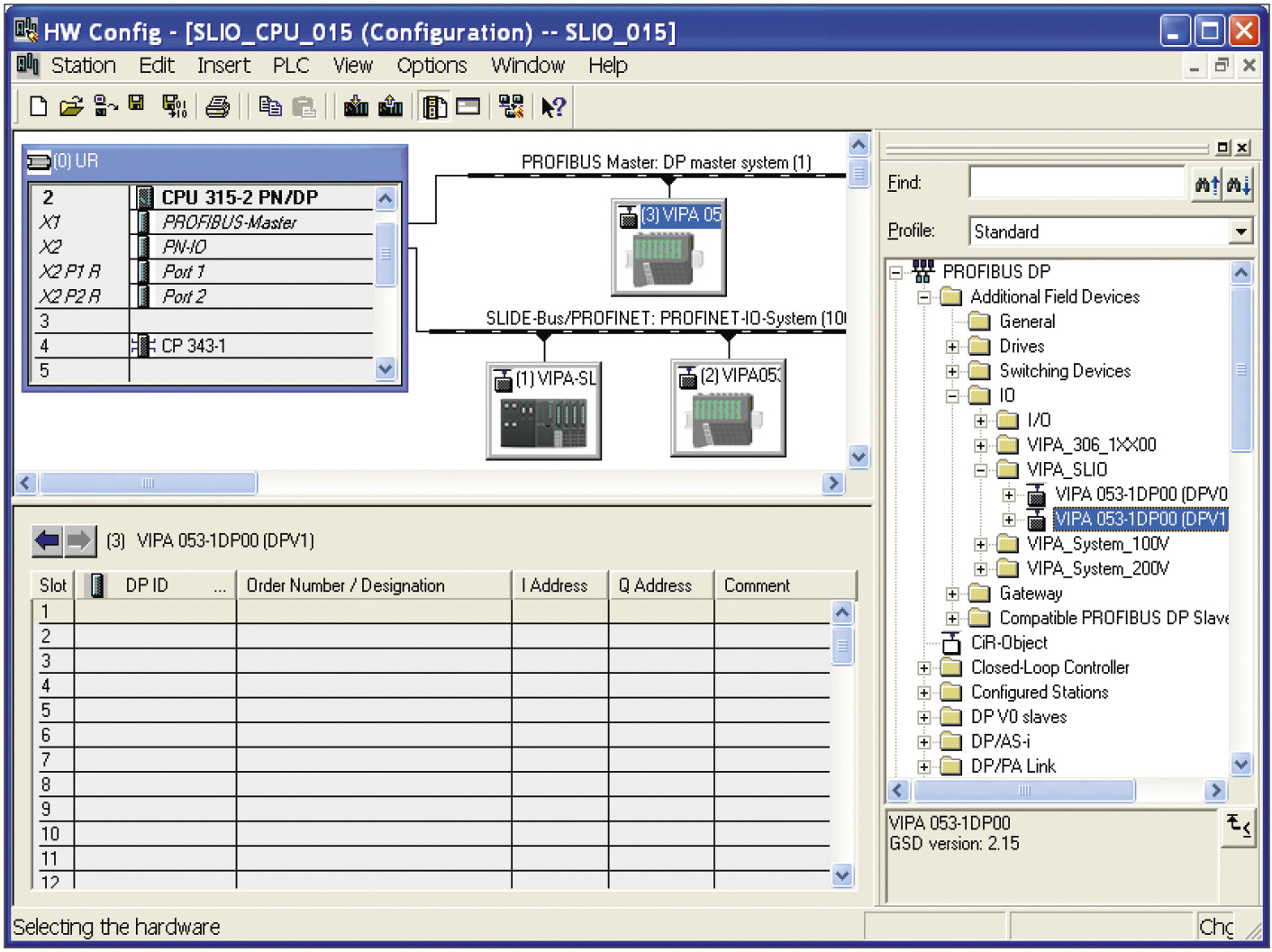Open the Window menu
Image resolution: width=1272 pixels, height=952 pixels.
(528, 66)
